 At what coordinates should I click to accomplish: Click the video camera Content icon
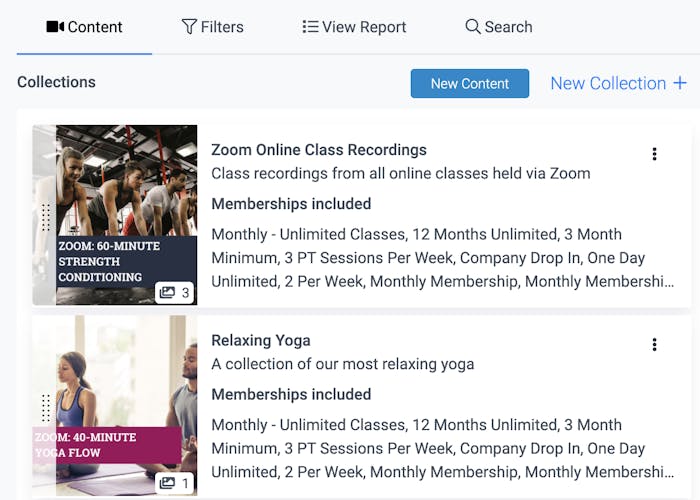[55, 27]
